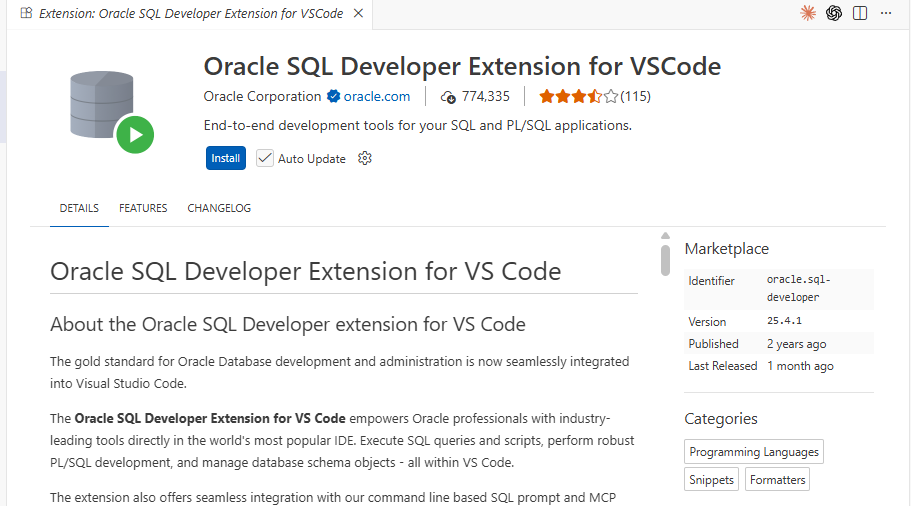Open the extension manage gear menu

click(365, 158)
